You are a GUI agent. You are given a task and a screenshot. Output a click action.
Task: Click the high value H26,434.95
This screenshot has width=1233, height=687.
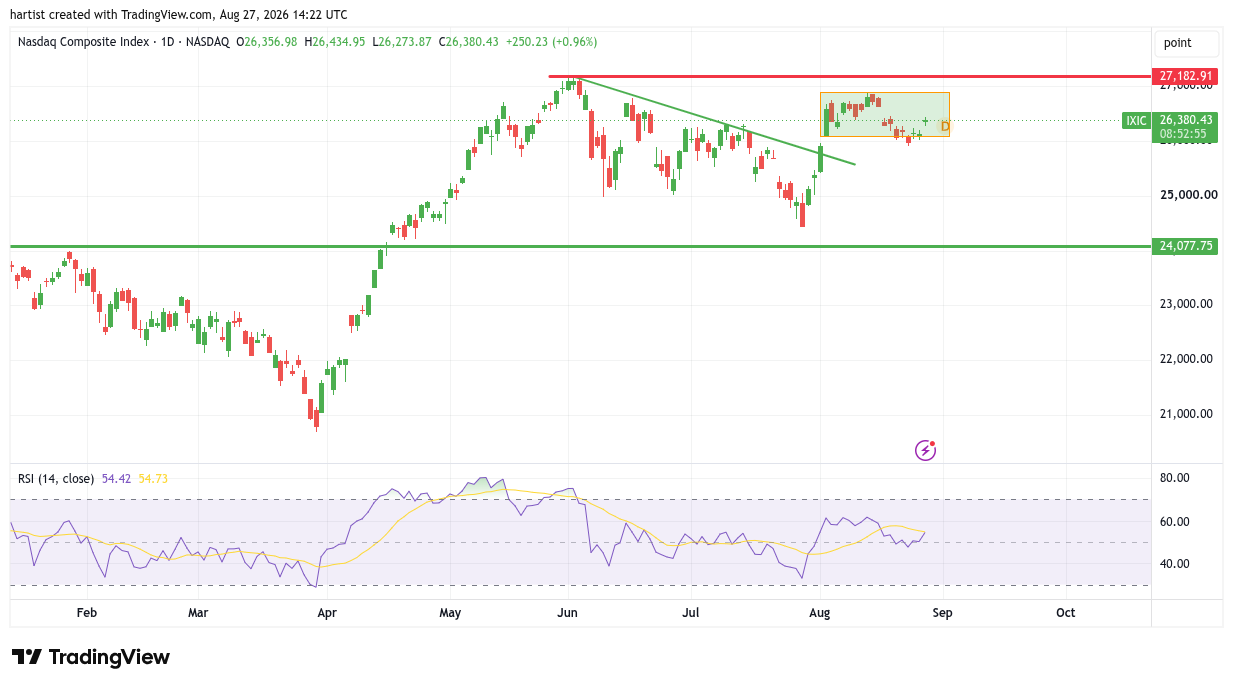click(335, 42)
